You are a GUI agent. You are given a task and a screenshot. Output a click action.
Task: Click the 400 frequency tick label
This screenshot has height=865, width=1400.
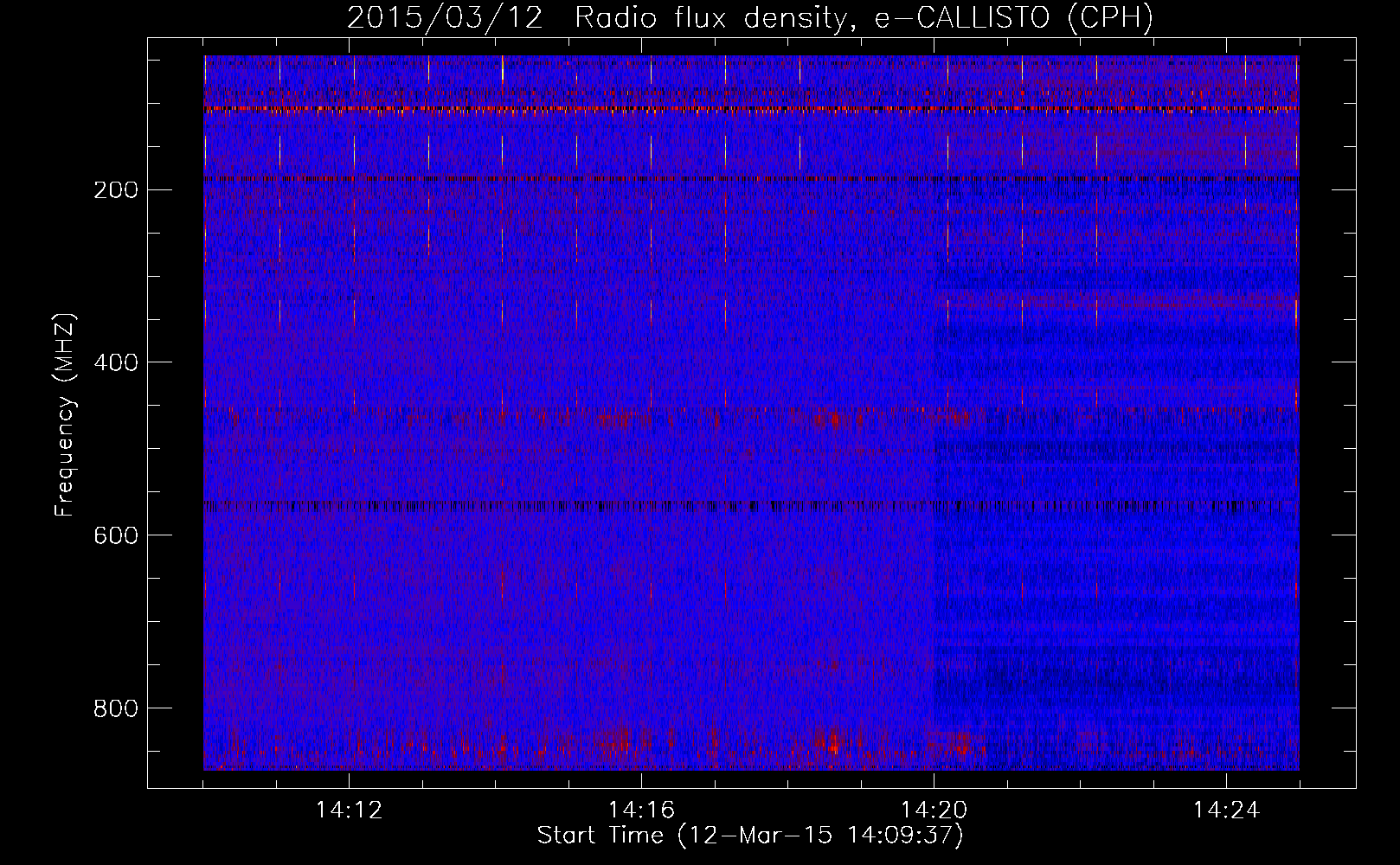116,362
